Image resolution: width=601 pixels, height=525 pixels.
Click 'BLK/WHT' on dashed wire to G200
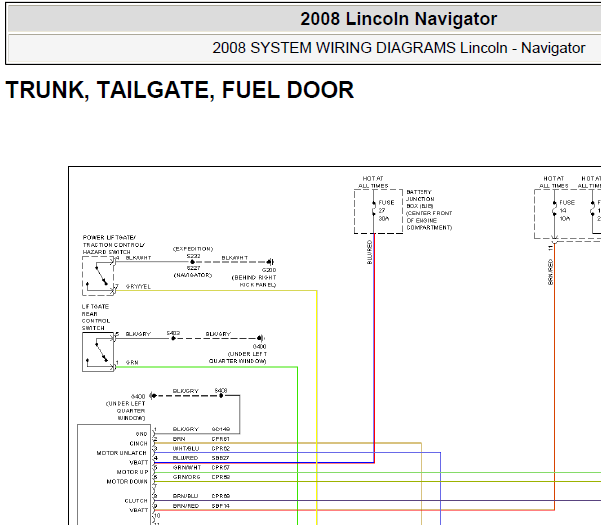click(235, 258)
